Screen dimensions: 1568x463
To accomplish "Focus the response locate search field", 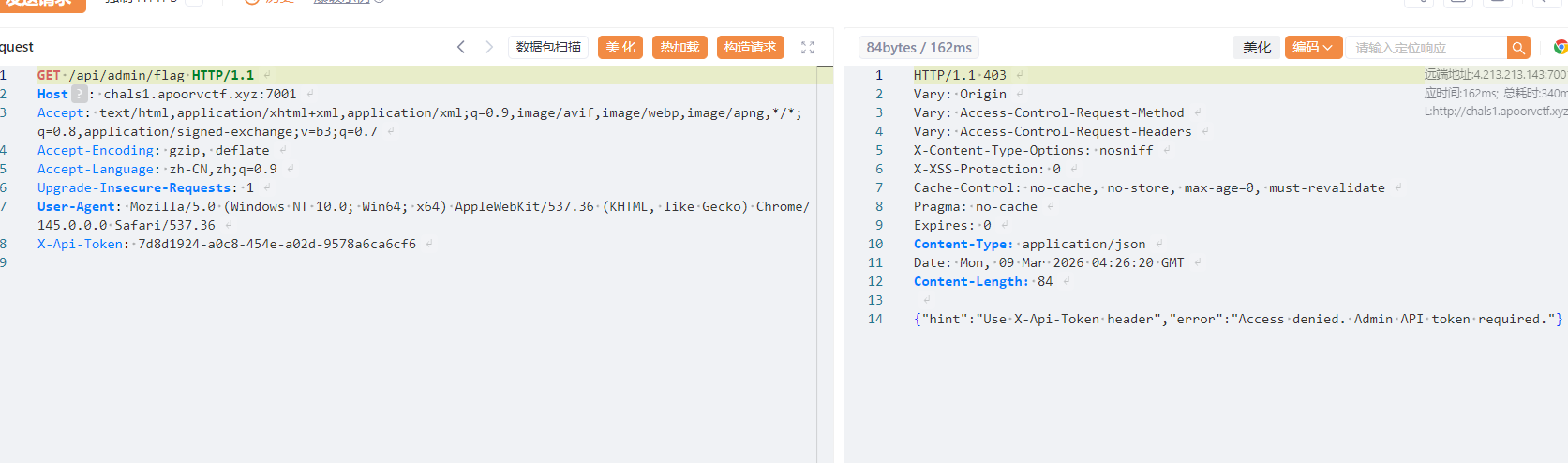I will [1426, 48].
